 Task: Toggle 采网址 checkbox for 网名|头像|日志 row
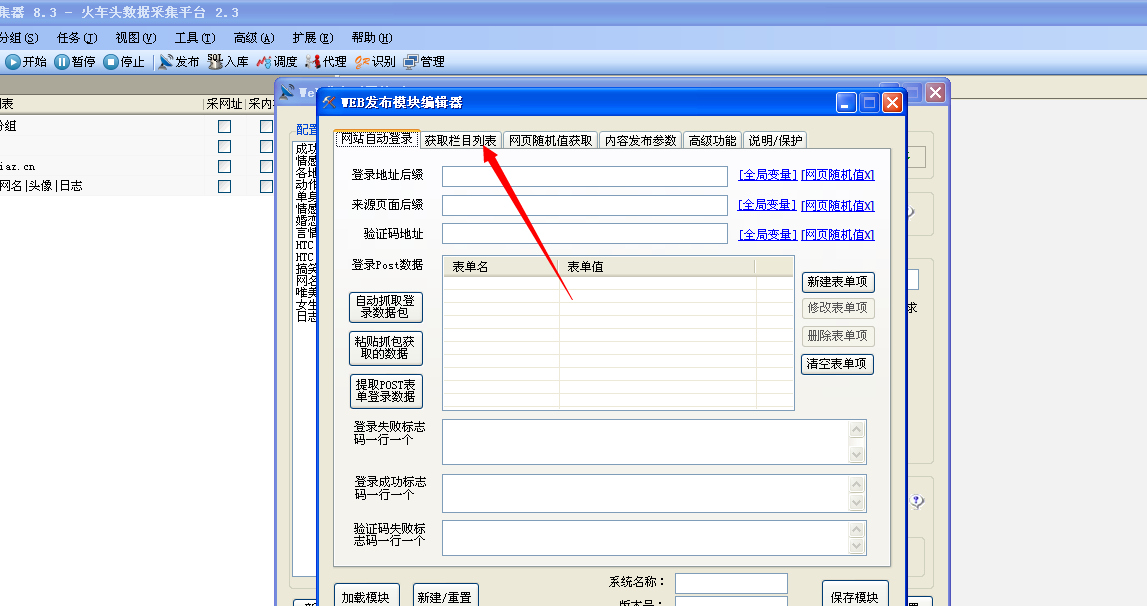point(224,186)
